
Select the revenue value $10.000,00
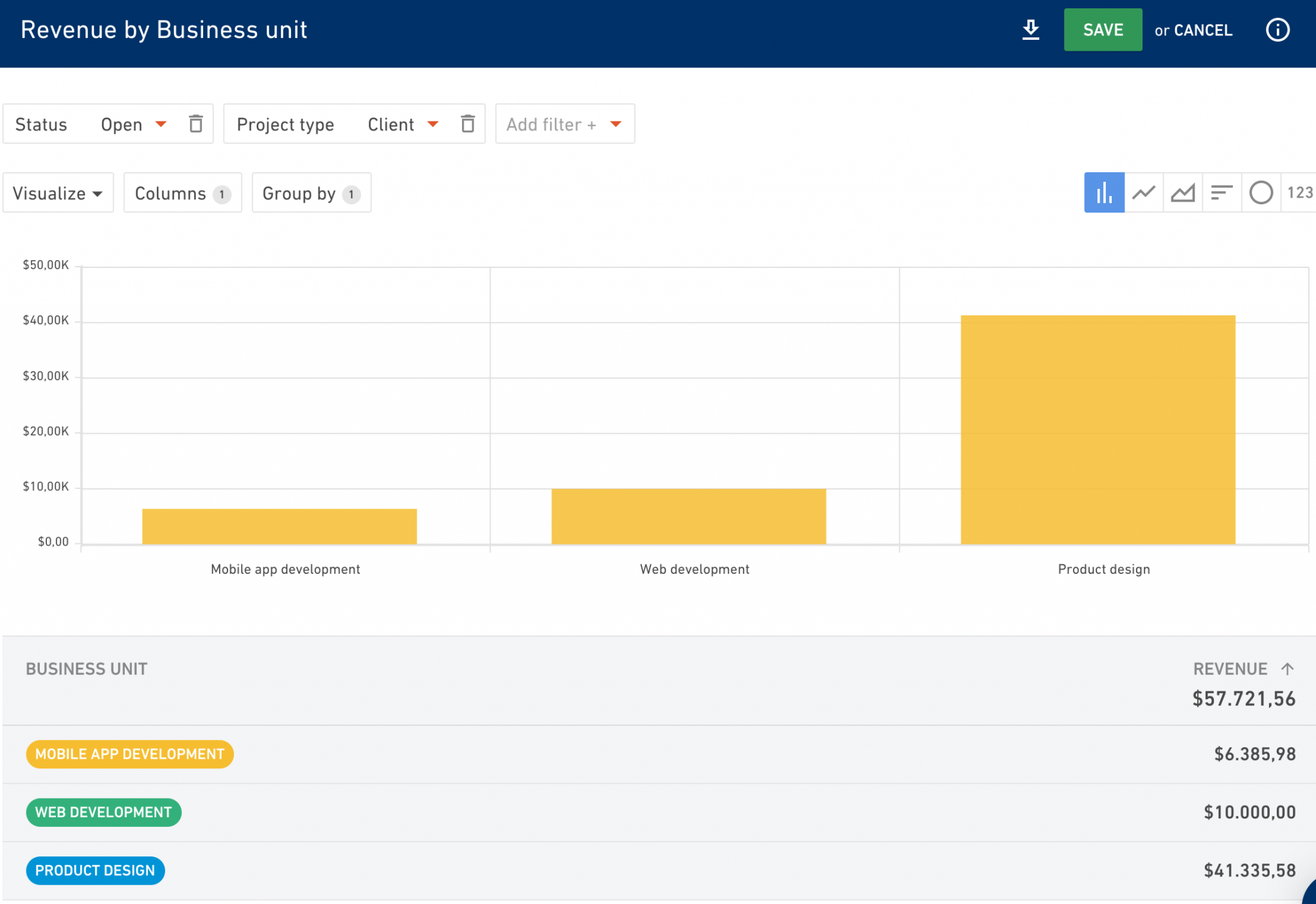pyautogui.click(x=1250, y=812)
